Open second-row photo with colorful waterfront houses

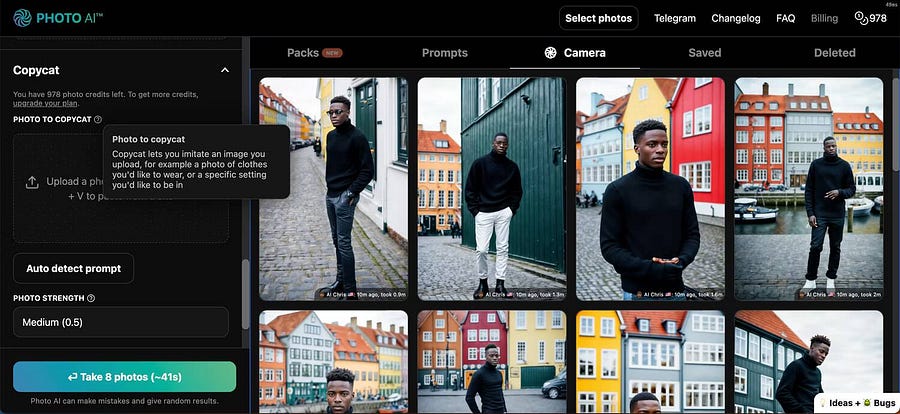point(333,362)
